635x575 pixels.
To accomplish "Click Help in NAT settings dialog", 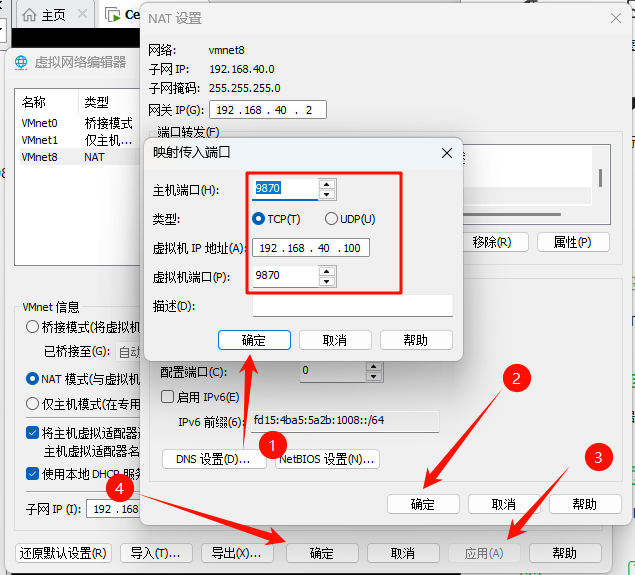I will [x=585, y=504].
